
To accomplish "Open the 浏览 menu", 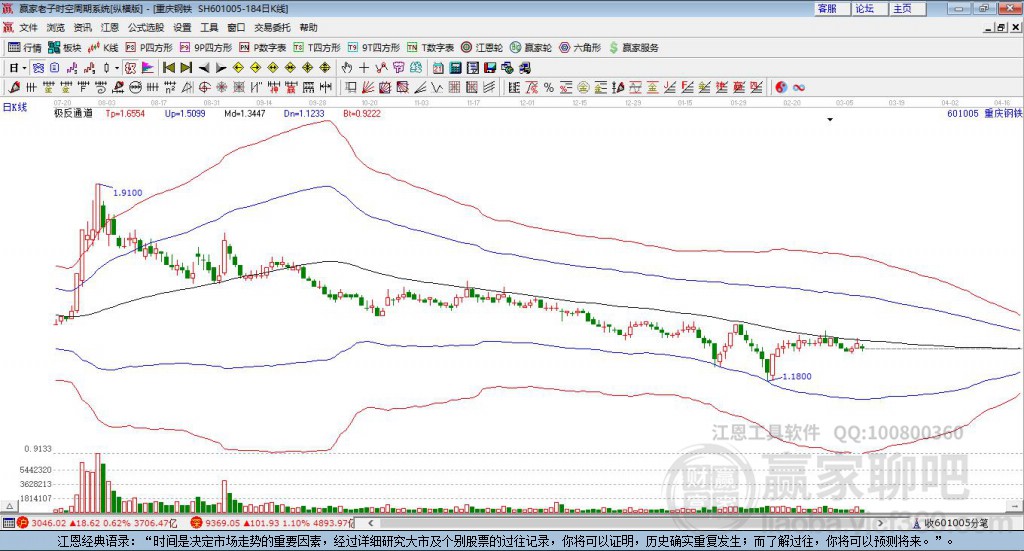I will point(56,27).
